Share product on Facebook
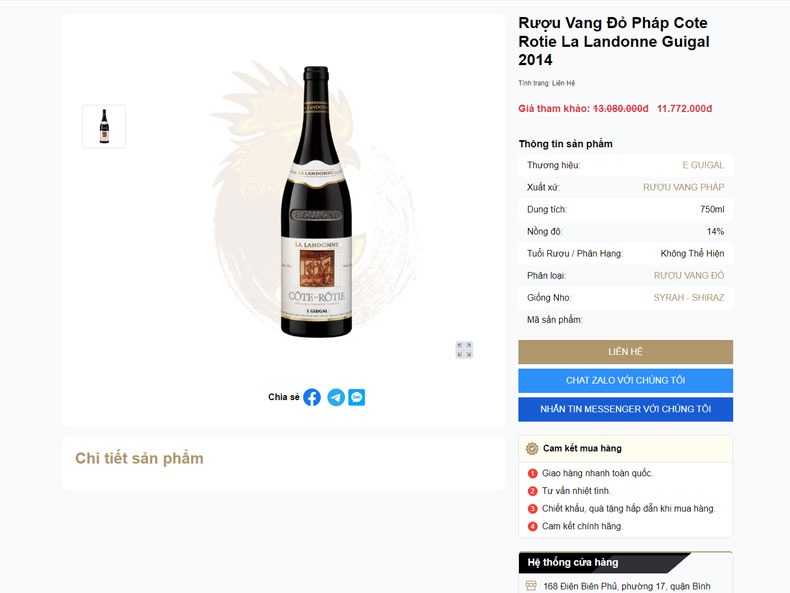Screen dimensions: 790x593 [312, 397]
